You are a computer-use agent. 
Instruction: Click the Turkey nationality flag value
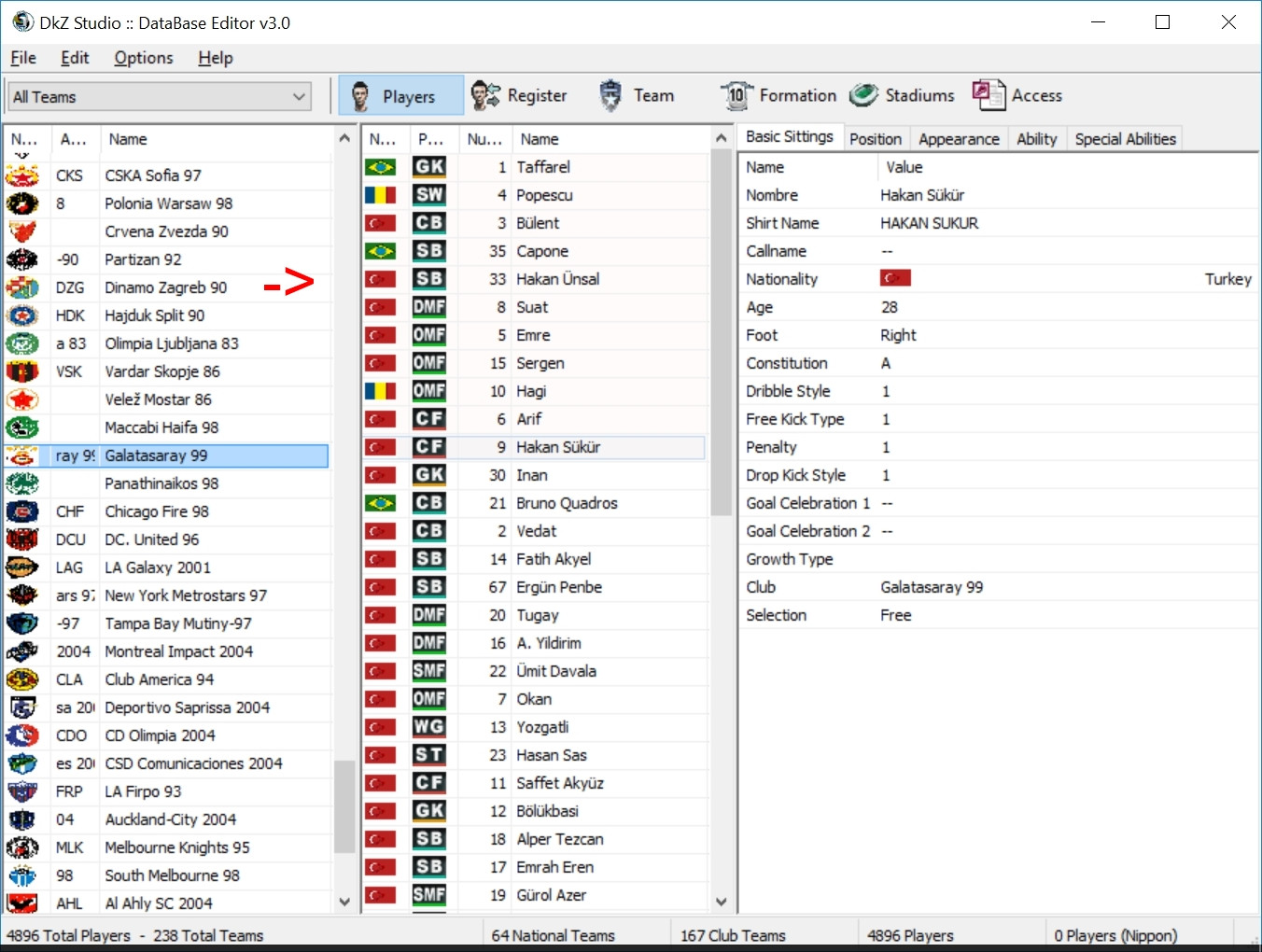(x=895, y=278)
